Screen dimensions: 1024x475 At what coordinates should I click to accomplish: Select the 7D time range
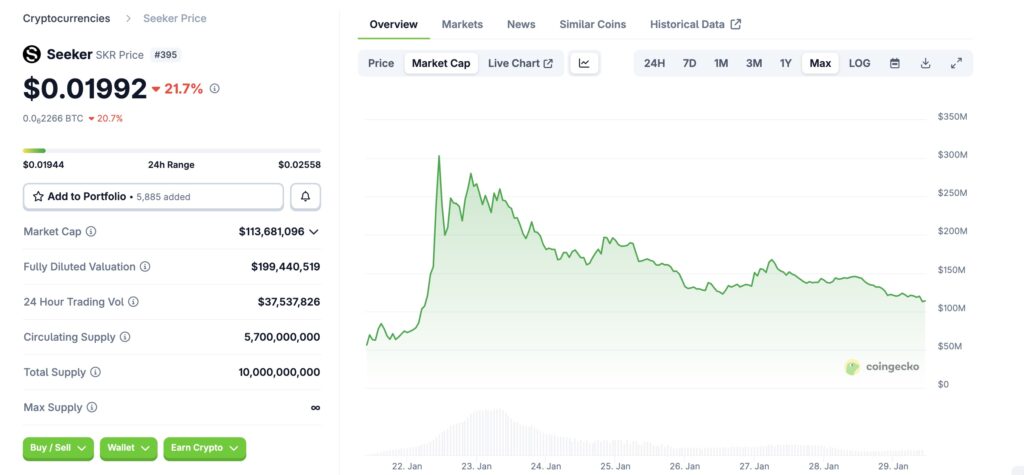[689, 63]
